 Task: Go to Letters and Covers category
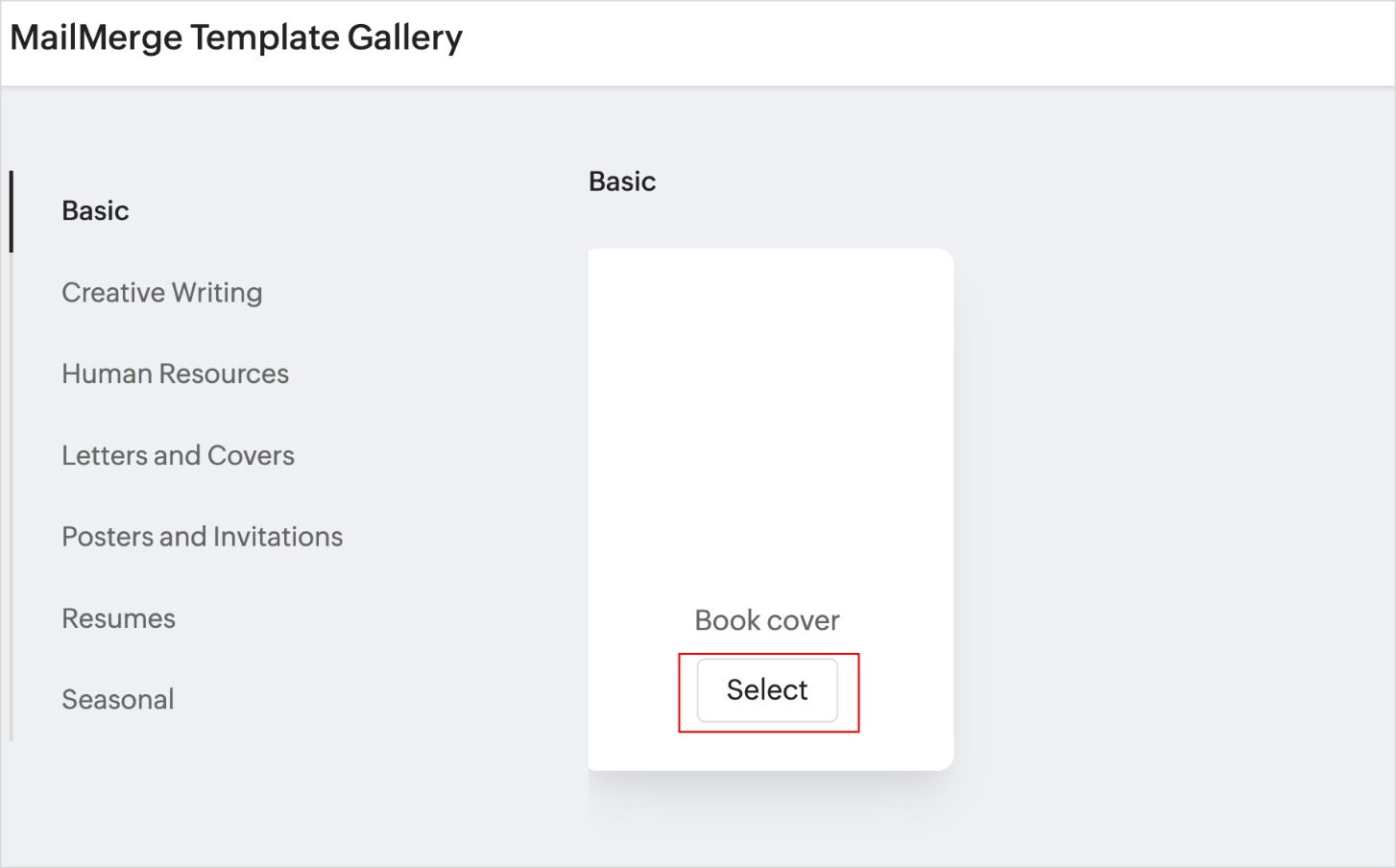click(178, 455)
